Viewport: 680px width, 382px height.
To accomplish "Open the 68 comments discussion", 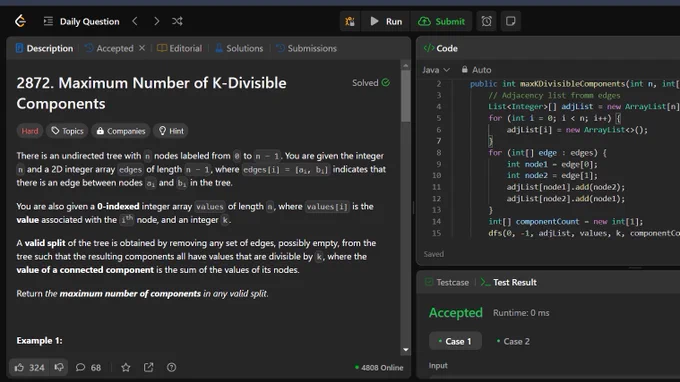I will point(88,368).
